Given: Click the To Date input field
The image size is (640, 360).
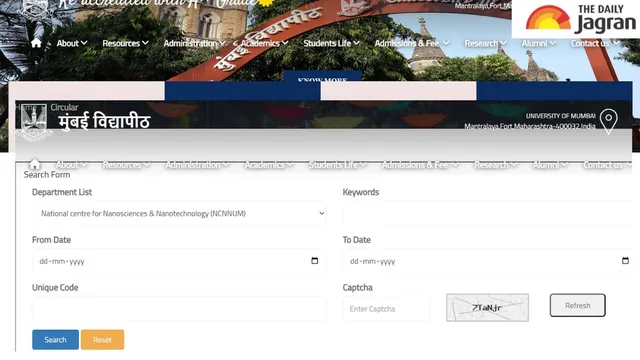Looking at the screenshot, I should (x=487, y=261).
